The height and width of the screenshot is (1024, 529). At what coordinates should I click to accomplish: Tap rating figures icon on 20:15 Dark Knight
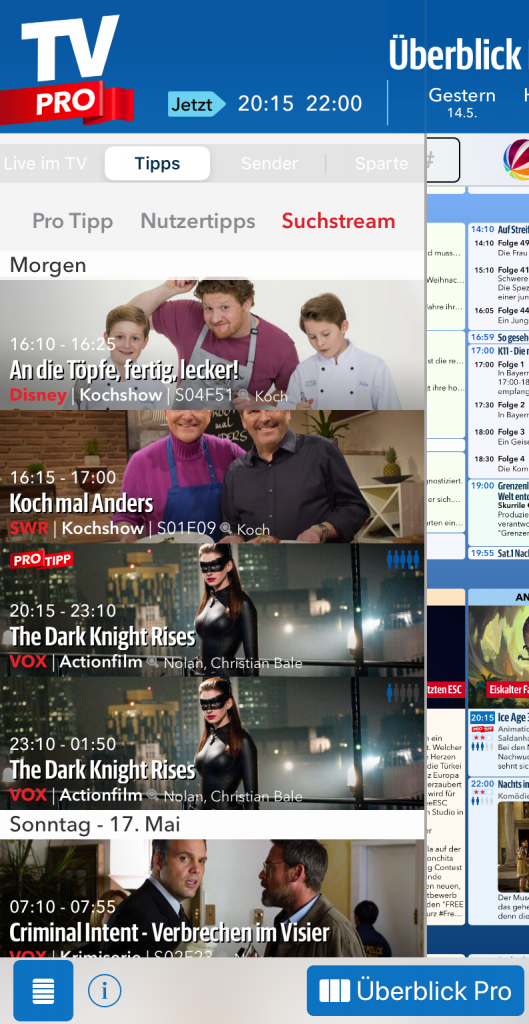402,560
